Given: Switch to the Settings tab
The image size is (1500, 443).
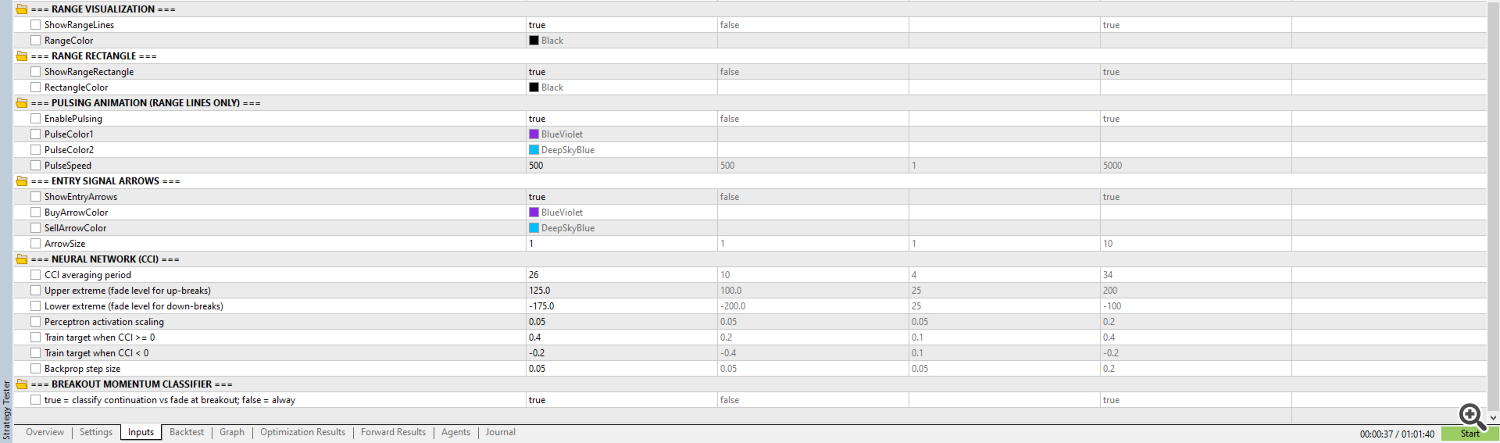Looking at the screenshot, I should coord(96,432).
